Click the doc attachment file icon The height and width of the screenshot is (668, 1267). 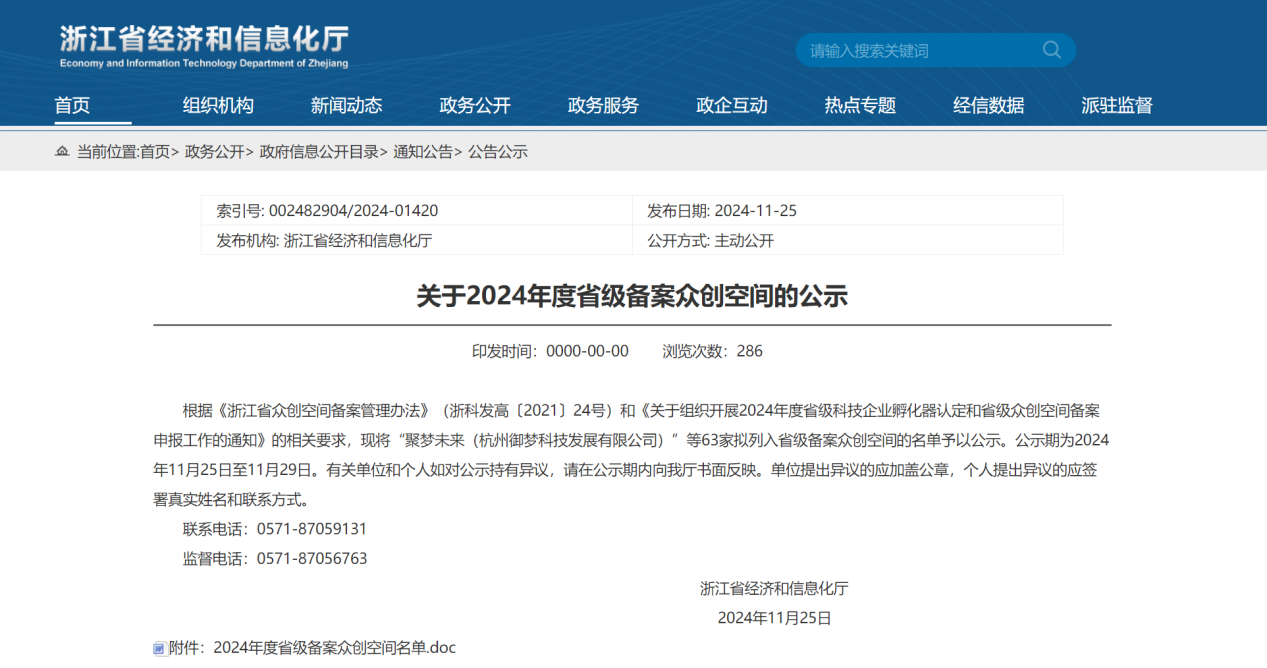coord(159,648)
